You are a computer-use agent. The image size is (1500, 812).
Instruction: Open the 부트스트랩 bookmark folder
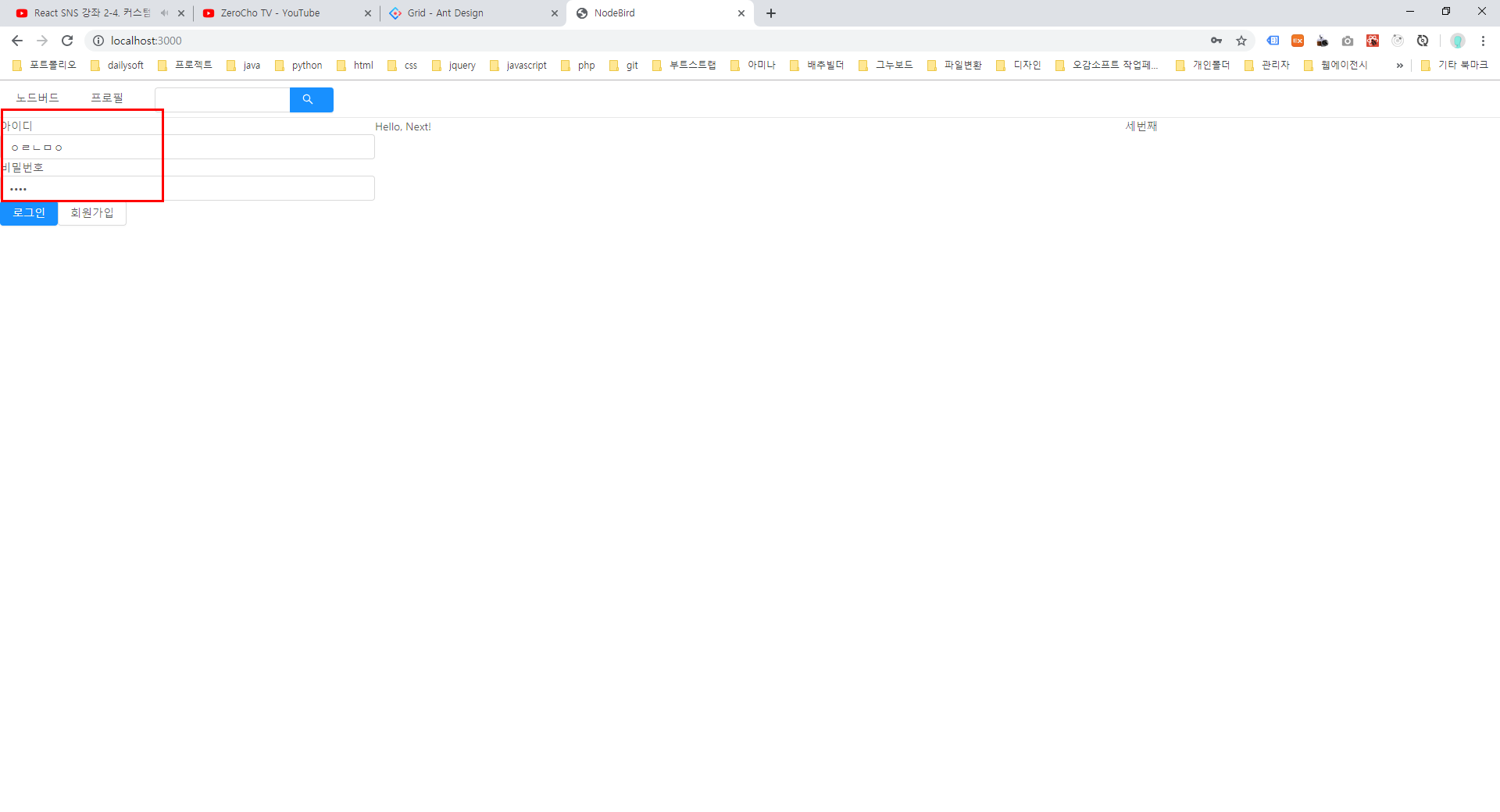pyautogui.click(x=684, y=66)
